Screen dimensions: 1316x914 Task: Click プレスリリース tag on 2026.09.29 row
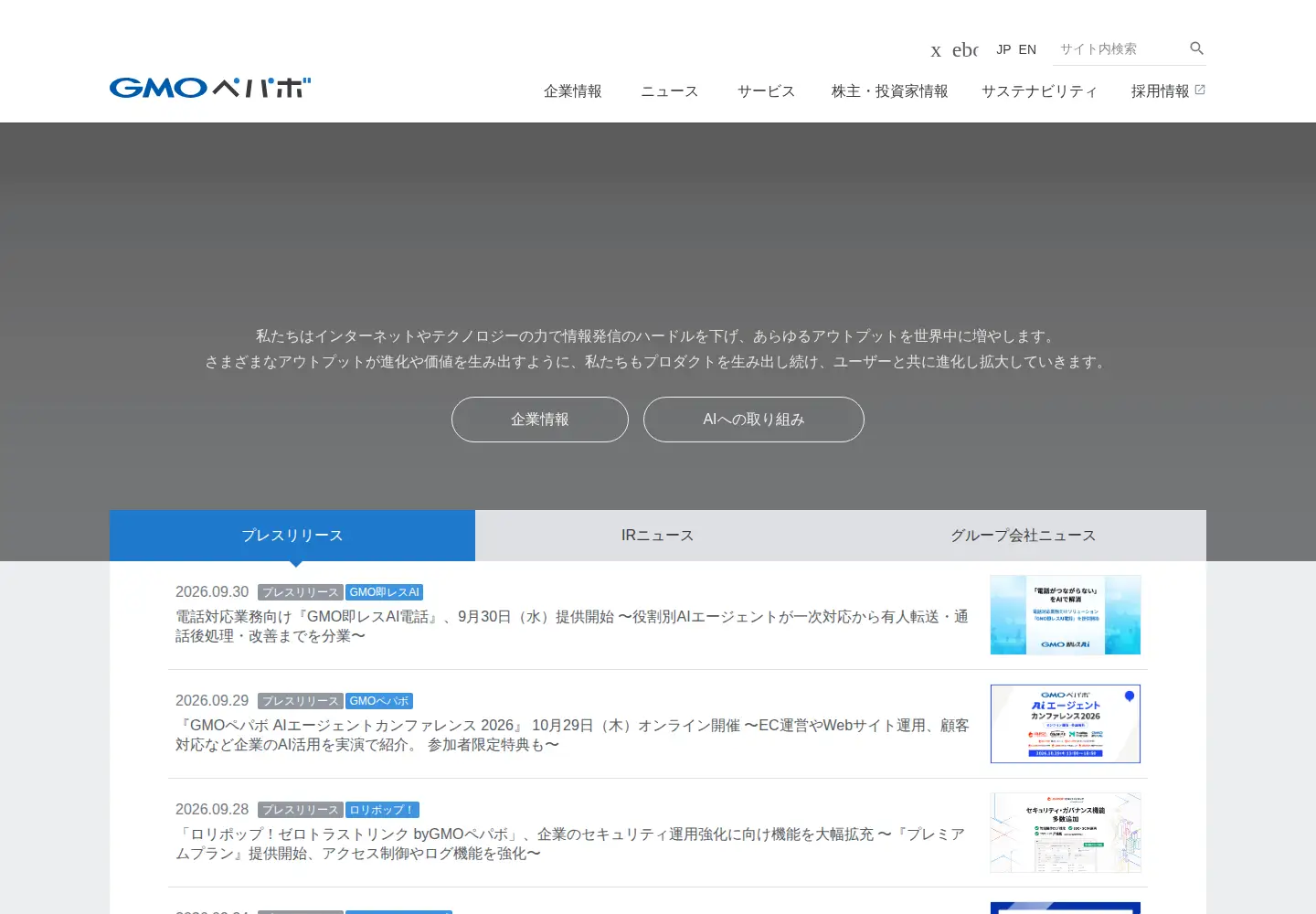click(x=301, y=701)
